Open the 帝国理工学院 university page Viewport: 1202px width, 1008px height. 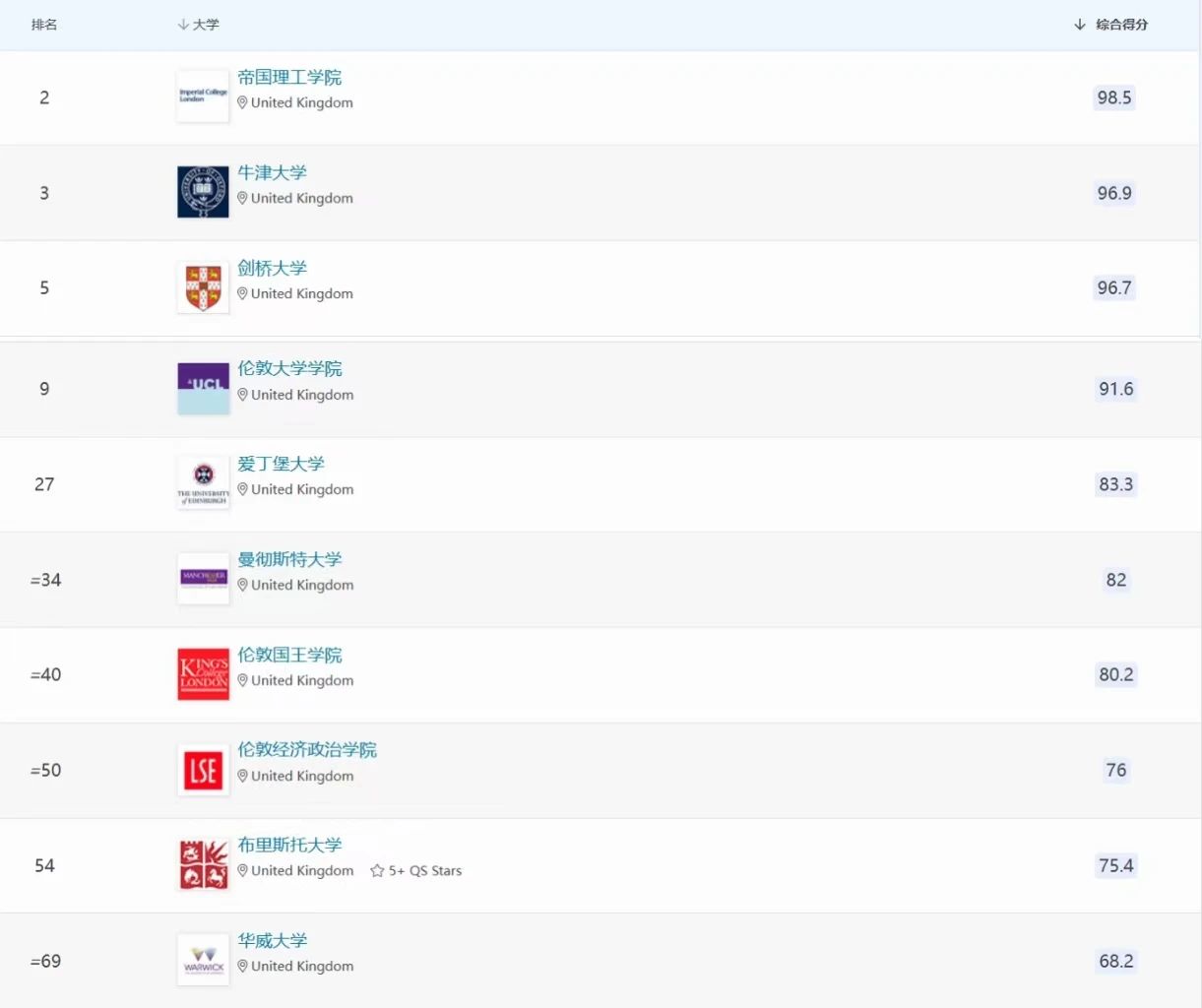pyautogui.click(x=289, y=77)
